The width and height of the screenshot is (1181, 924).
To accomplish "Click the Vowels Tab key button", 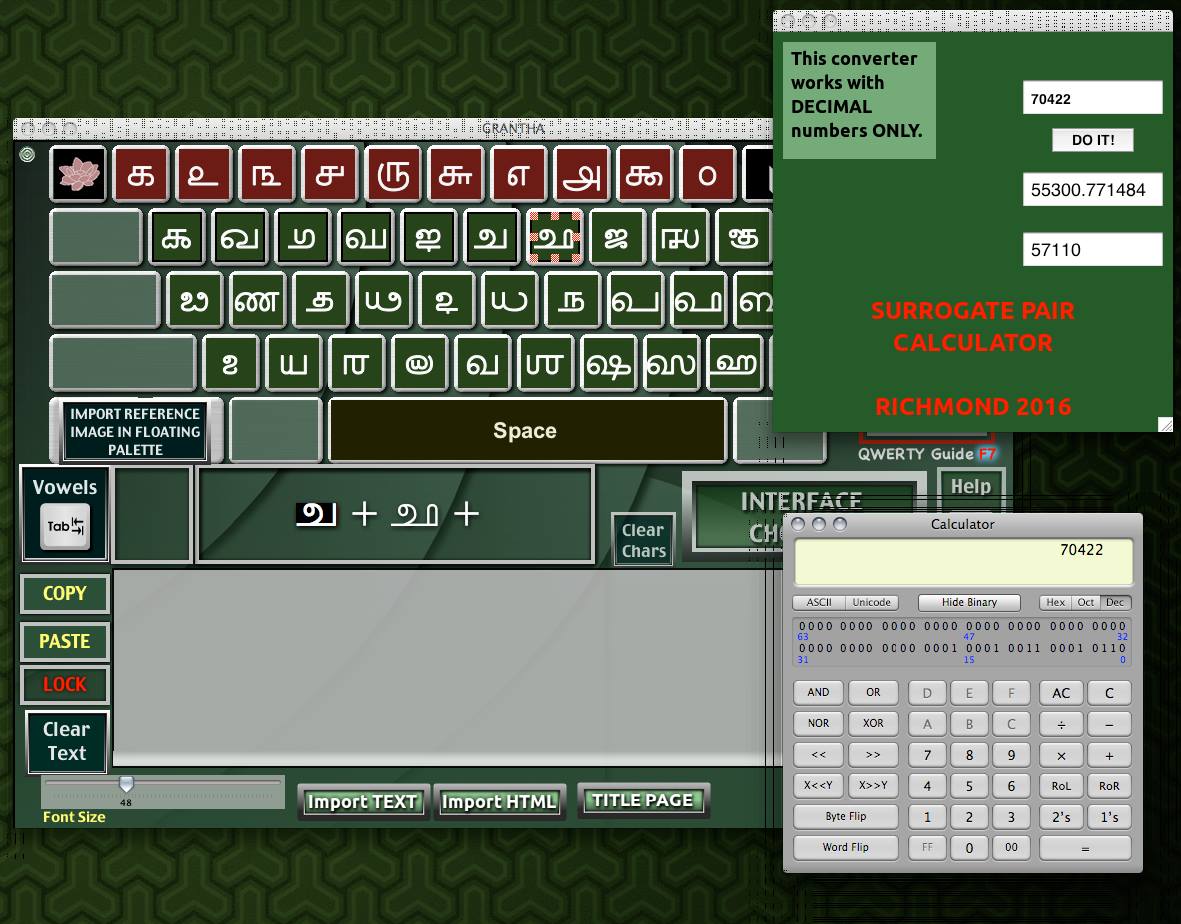I will 66,514.
